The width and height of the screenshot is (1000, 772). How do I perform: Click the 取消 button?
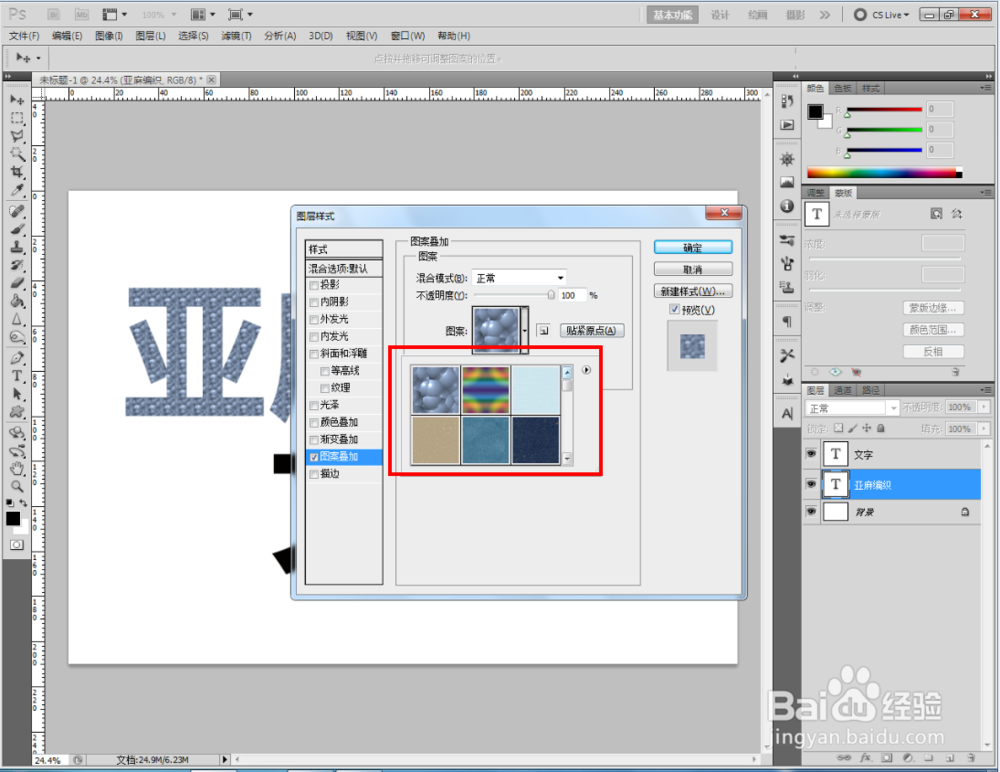coord(693,270)
